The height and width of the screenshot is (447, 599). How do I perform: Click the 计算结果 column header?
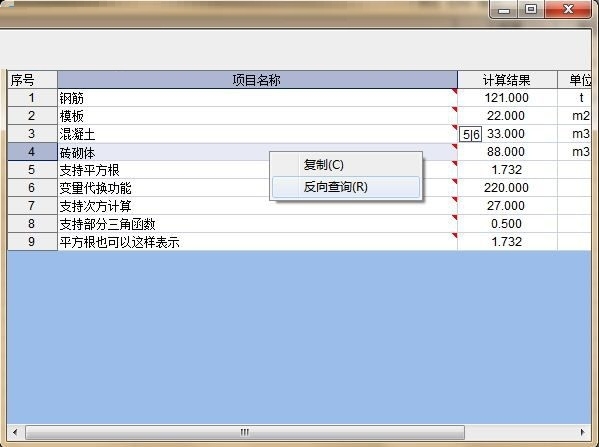click(507, 80)
